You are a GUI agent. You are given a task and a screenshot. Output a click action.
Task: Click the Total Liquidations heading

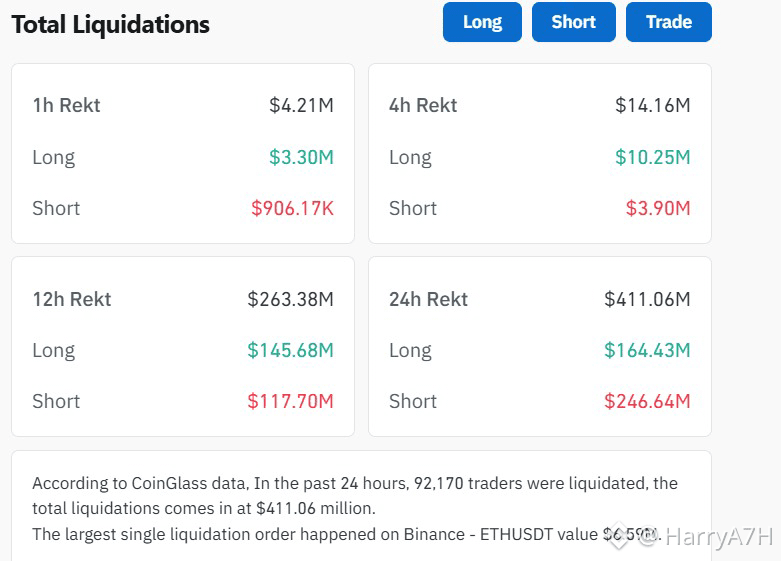pos(111,24)
